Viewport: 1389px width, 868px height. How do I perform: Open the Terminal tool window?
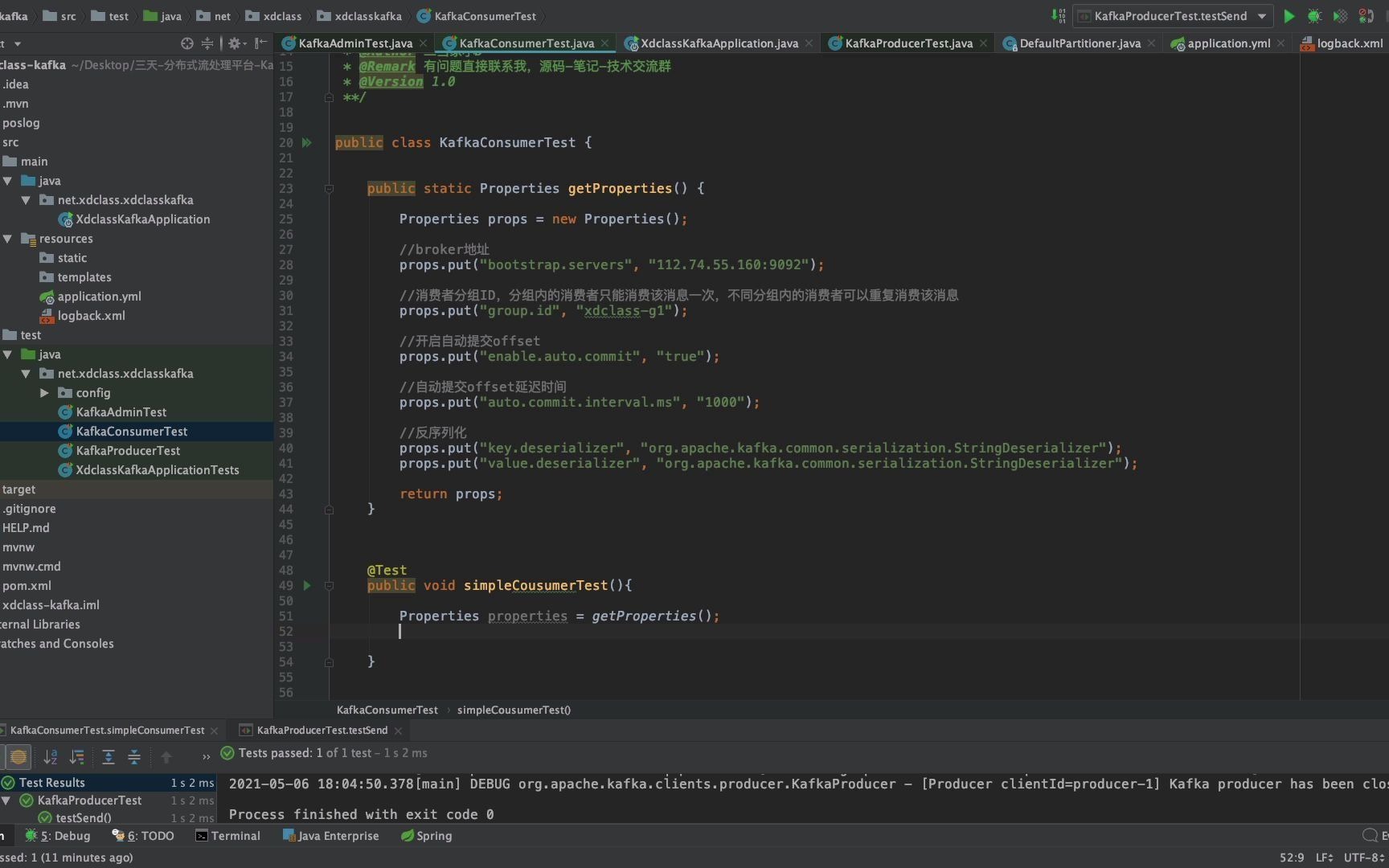coord(228,836)
